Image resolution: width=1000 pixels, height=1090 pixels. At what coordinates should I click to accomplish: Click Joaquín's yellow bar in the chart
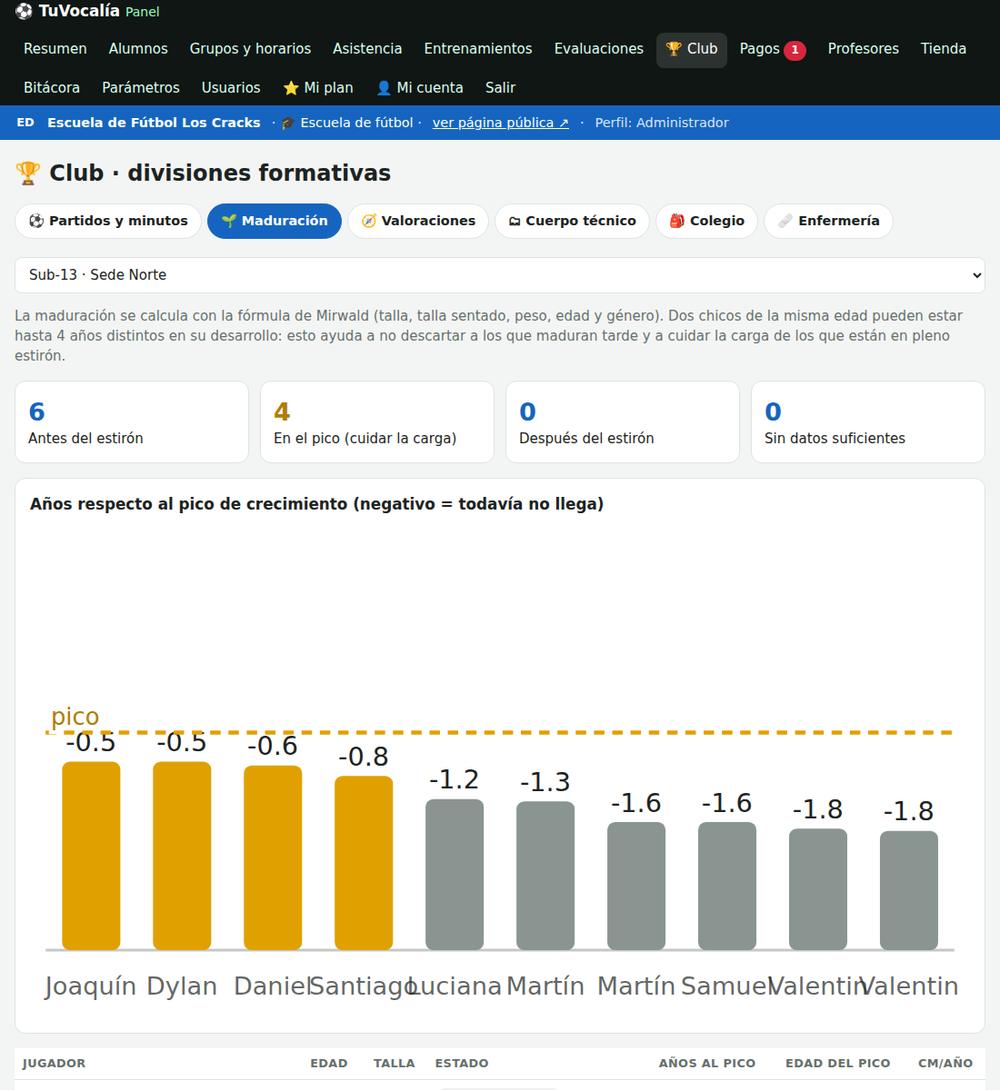pos(91,856)
